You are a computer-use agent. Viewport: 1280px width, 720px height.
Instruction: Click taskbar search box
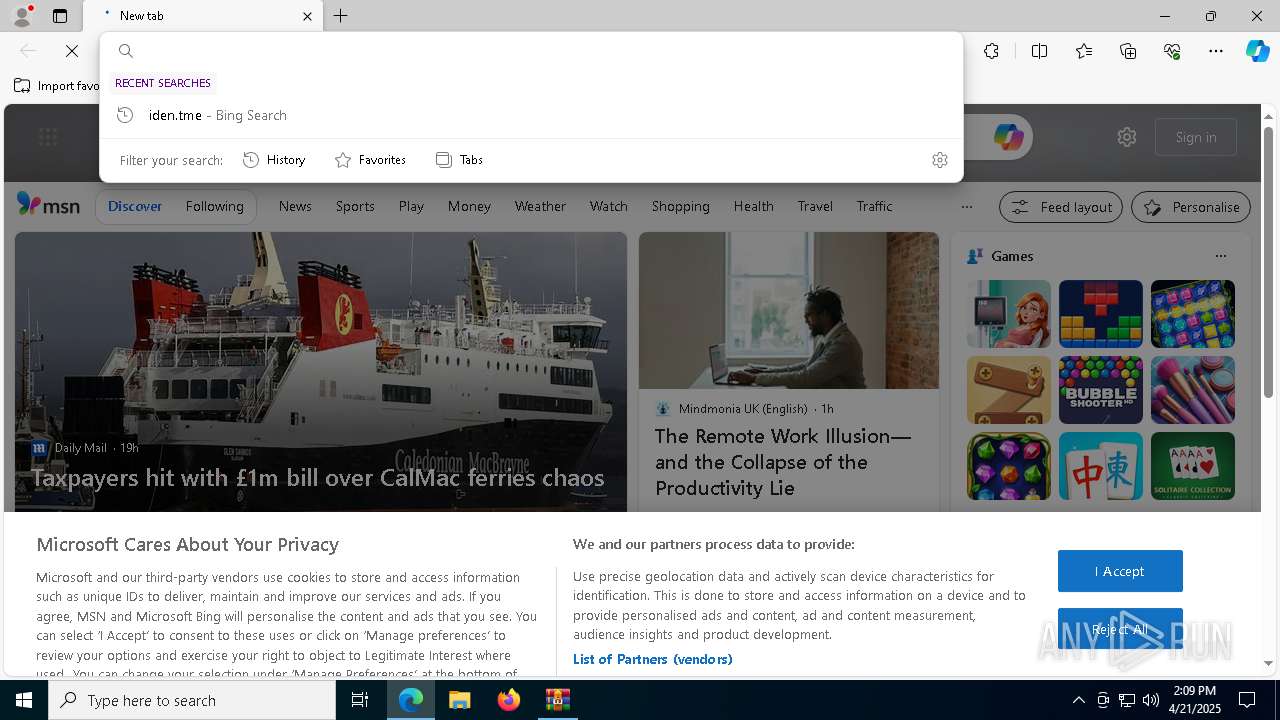(192, 700)
